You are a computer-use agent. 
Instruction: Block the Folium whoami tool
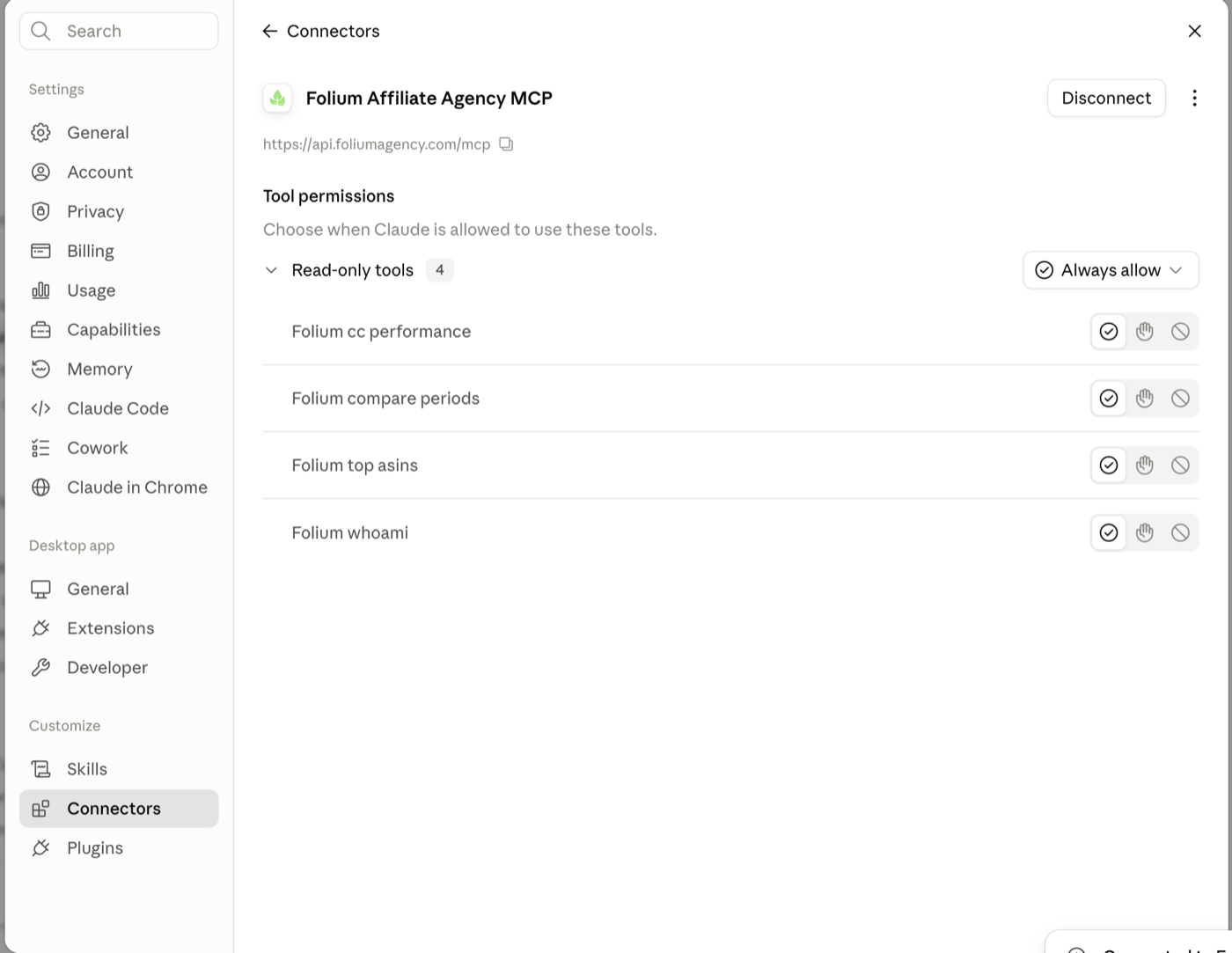tap(1180, 532)
